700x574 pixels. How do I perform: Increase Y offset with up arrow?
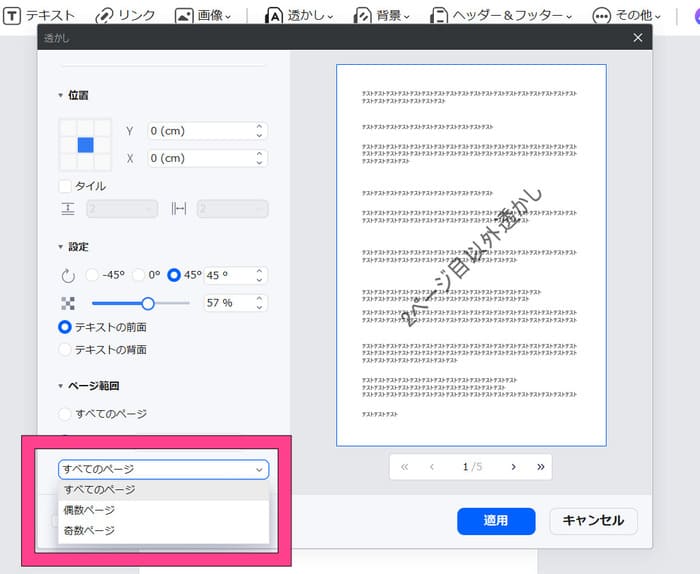pyautogui.click(x=259, y=127)
